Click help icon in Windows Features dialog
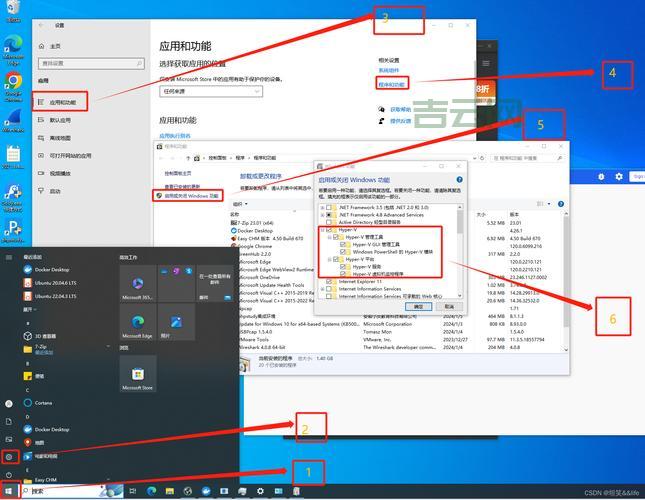This screenshot has height=500, width=645. pos(459,180)
